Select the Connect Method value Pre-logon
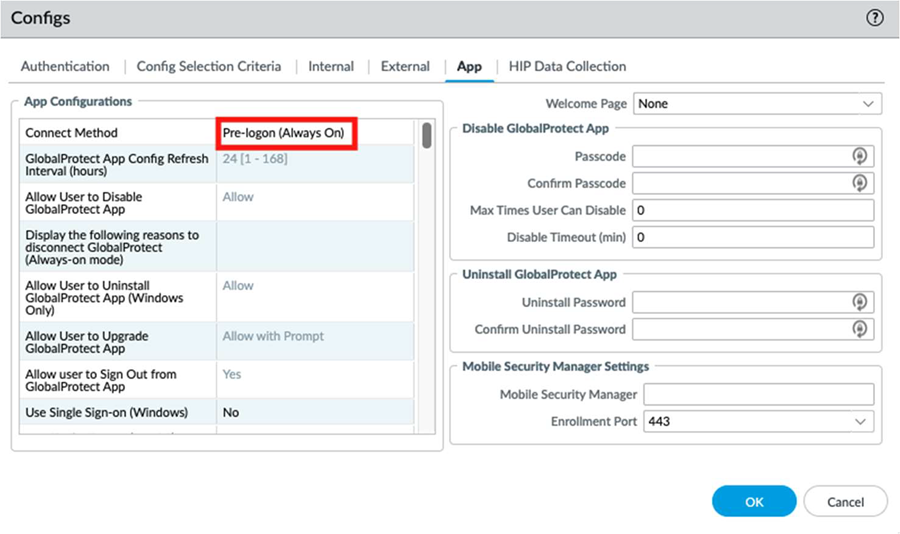Image resolution: width=900 pixels, height=534 pixels. (288, 133)
